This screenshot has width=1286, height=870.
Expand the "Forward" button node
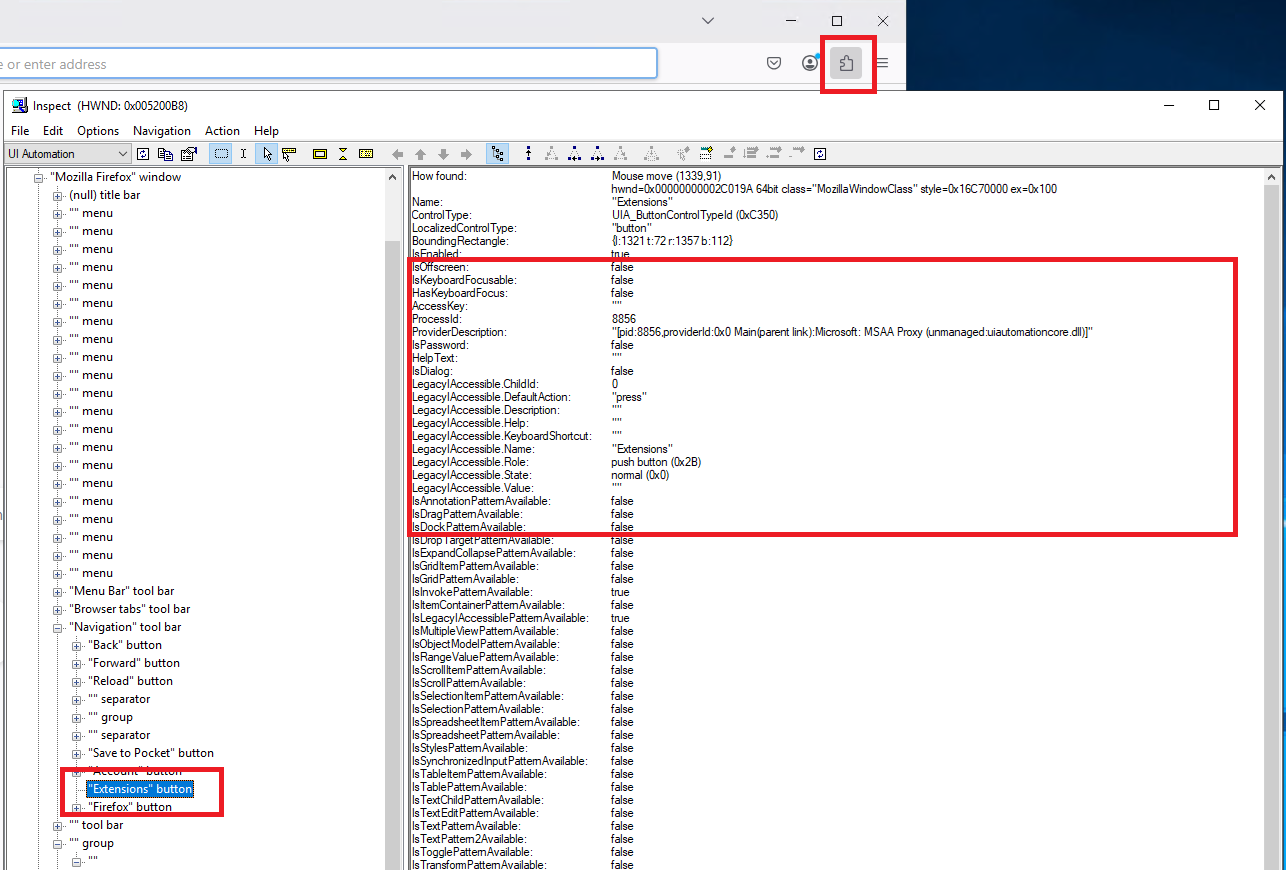77,663
